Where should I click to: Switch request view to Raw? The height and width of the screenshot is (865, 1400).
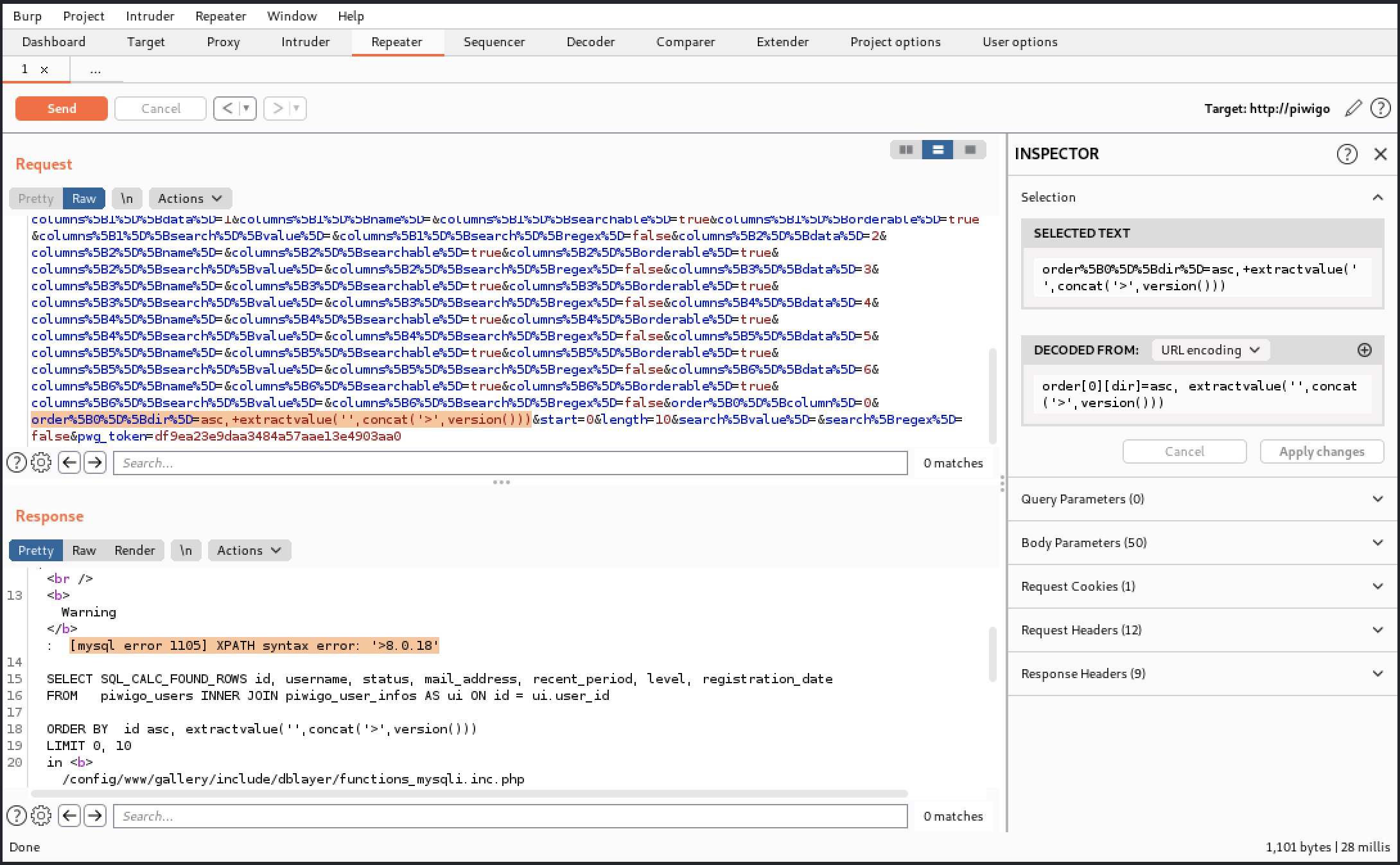point(84,198)
